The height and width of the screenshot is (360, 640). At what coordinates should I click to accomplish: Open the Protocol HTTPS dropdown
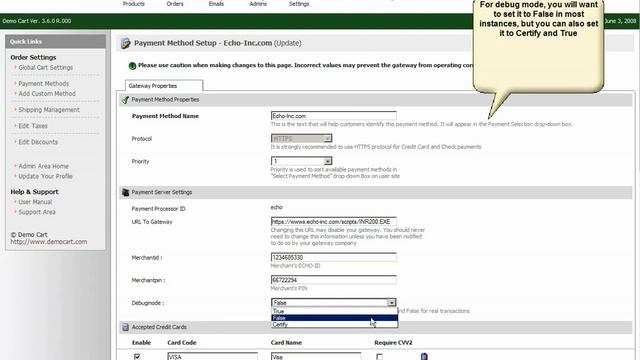[x=301, y=138]
